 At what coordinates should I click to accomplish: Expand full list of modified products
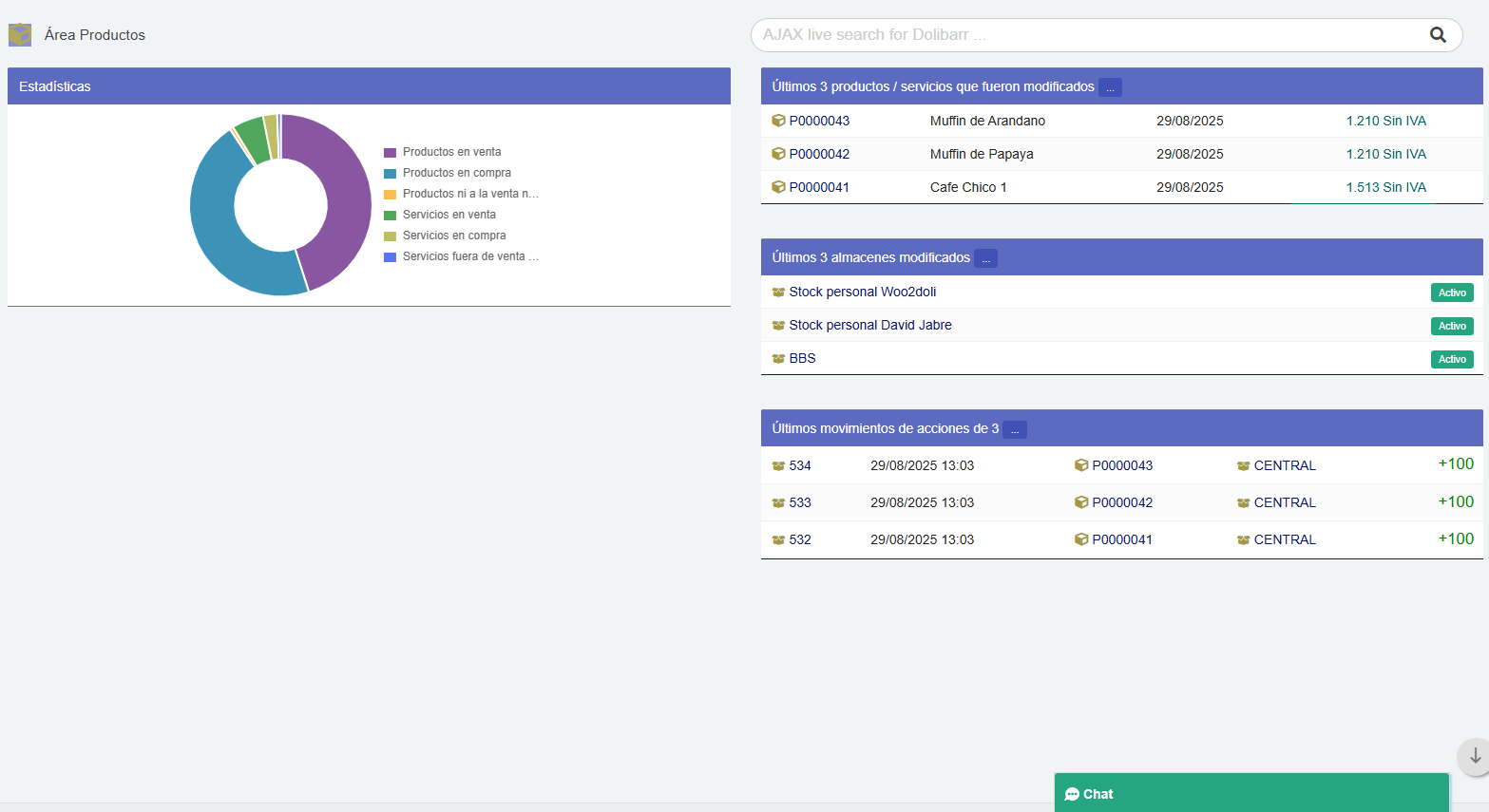[x=1110, y=87]
